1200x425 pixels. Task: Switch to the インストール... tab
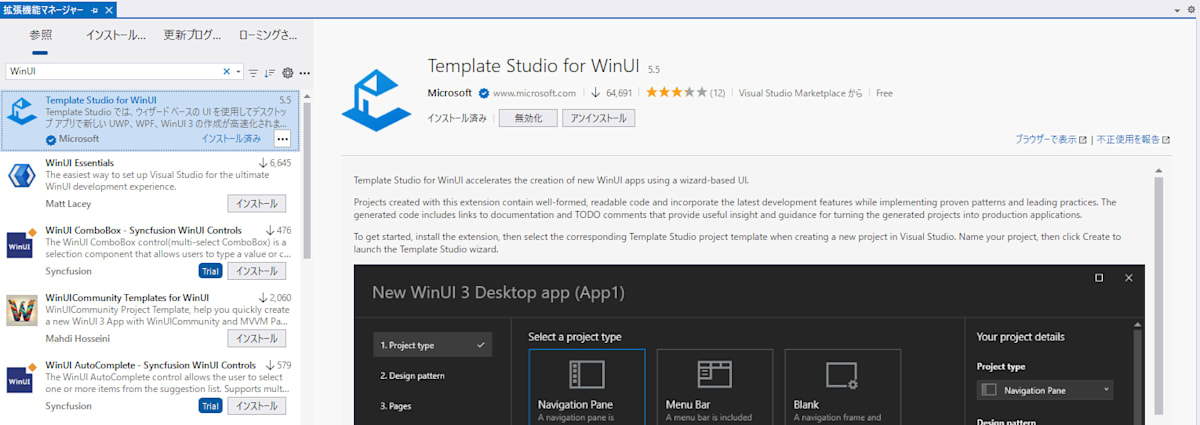pyautogui.click(x=116, y=35)
